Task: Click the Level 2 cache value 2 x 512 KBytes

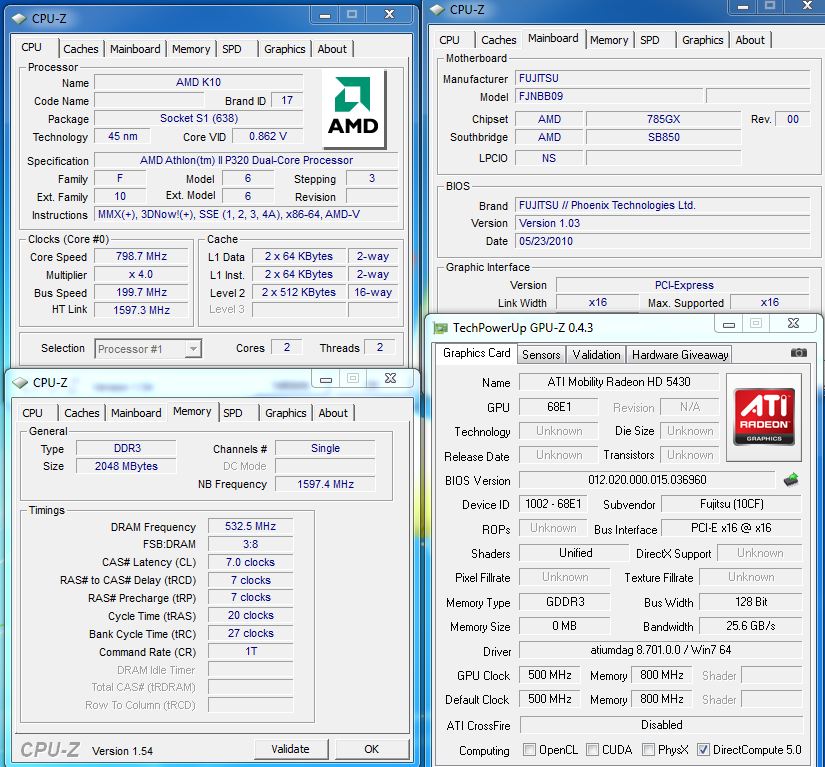Action: [299, 292]
